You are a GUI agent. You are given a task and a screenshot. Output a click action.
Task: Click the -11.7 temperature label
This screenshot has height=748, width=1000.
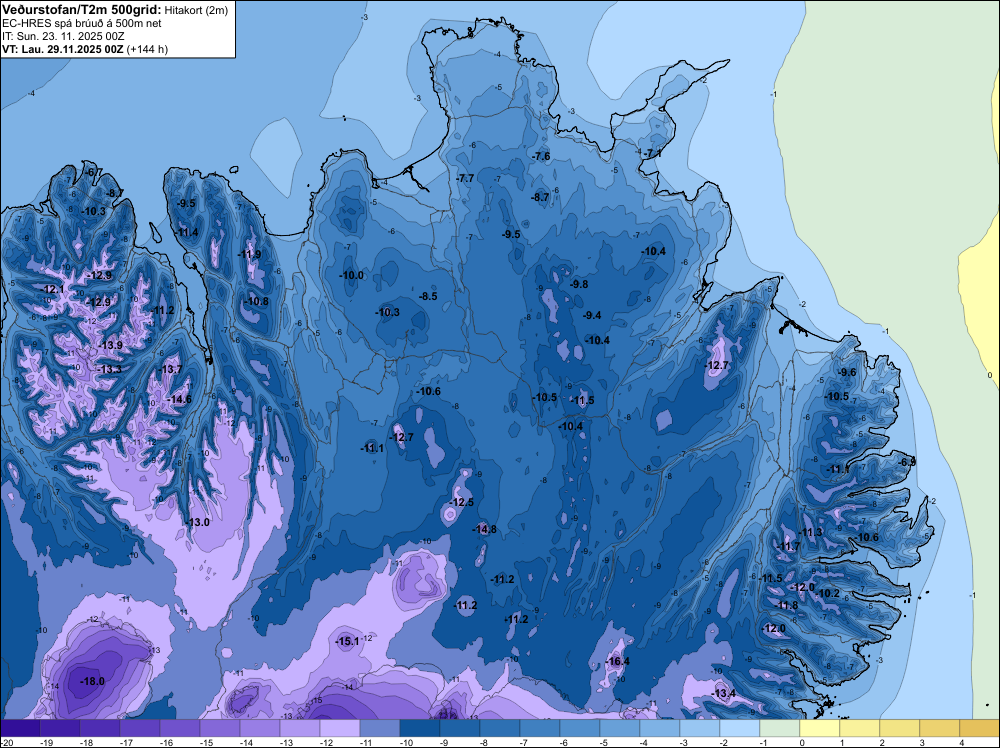(788, 546)
